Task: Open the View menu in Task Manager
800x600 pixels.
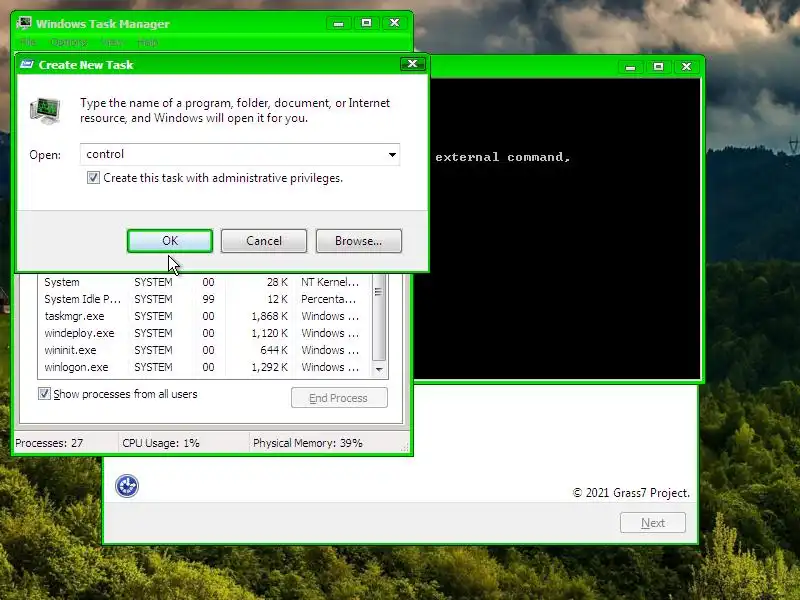Action: 112,42
